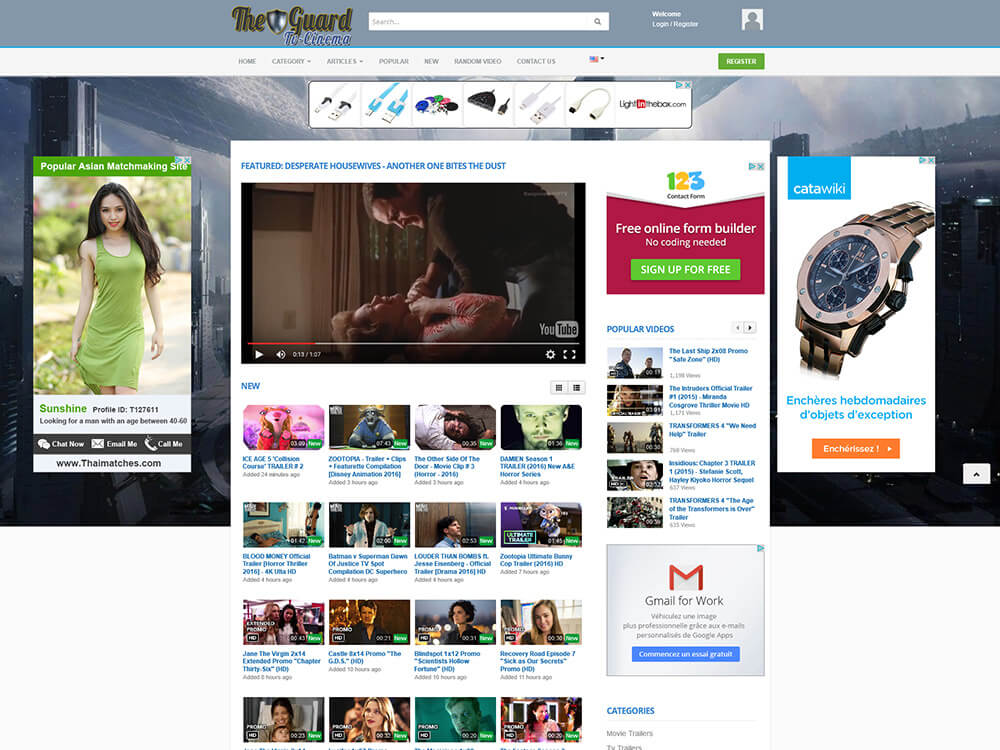Expand the Articles menu
The width and height of the screenshot is (1000, 750).
click(x=344, y=61)
